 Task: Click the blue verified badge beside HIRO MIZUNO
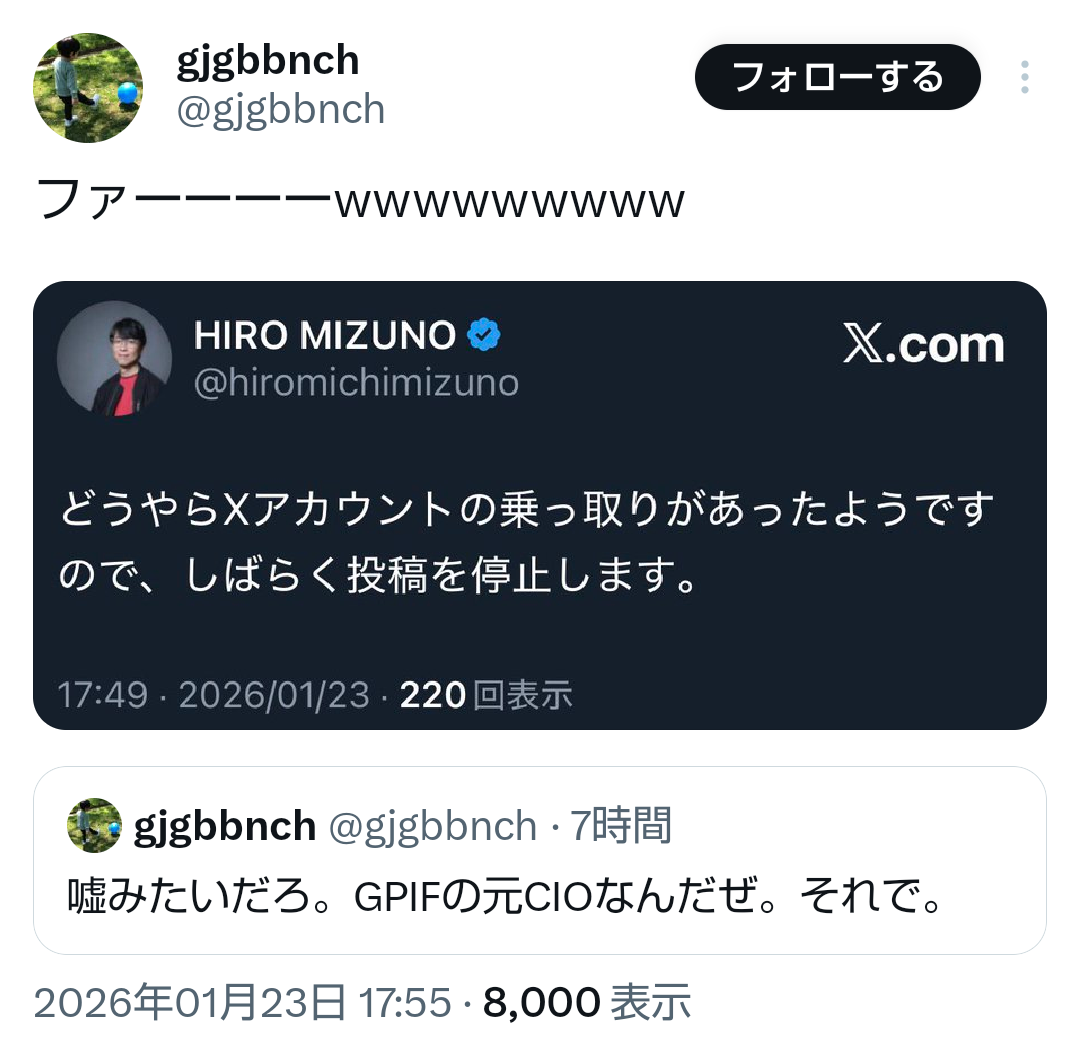pos(484,335)
